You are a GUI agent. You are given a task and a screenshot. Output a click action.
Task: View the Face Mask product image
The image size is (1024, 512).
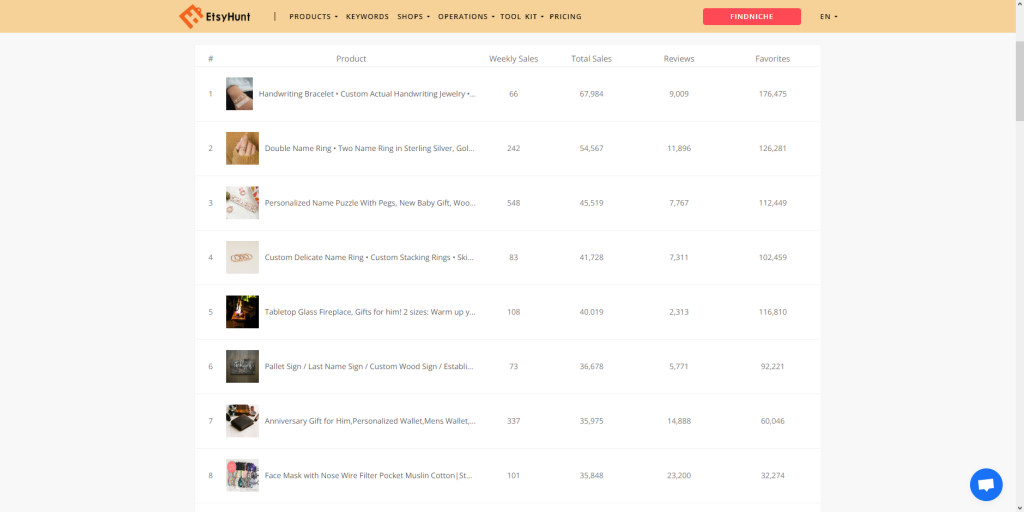242,475
